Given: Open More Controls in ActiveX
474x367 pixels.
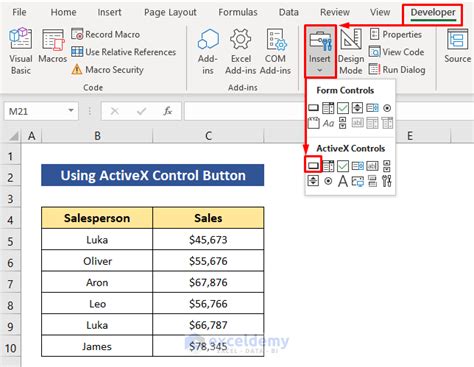Looking at the screenshot, I should pyautogui.click(x=387, y=181).
